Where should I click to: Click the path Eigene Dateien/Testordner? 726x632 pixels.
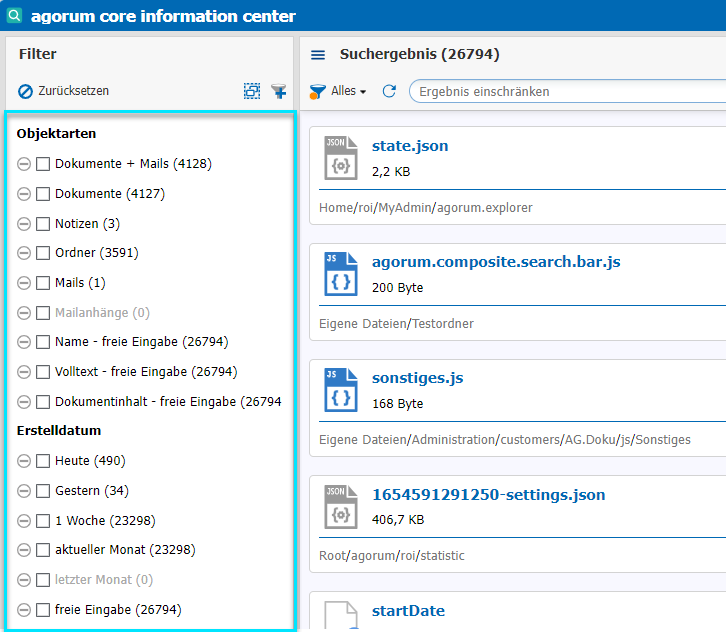pos(396,324)
